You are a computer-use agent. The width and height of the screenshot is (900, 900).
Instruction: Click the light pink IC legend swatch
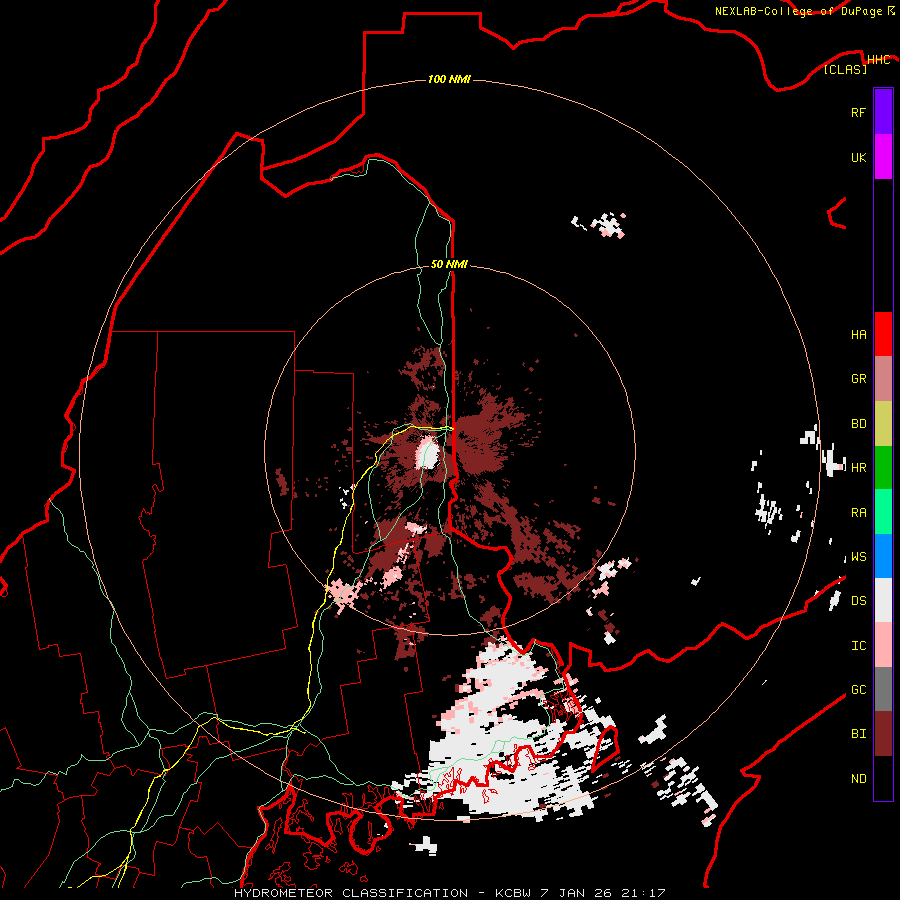click(x=883, y=645)
